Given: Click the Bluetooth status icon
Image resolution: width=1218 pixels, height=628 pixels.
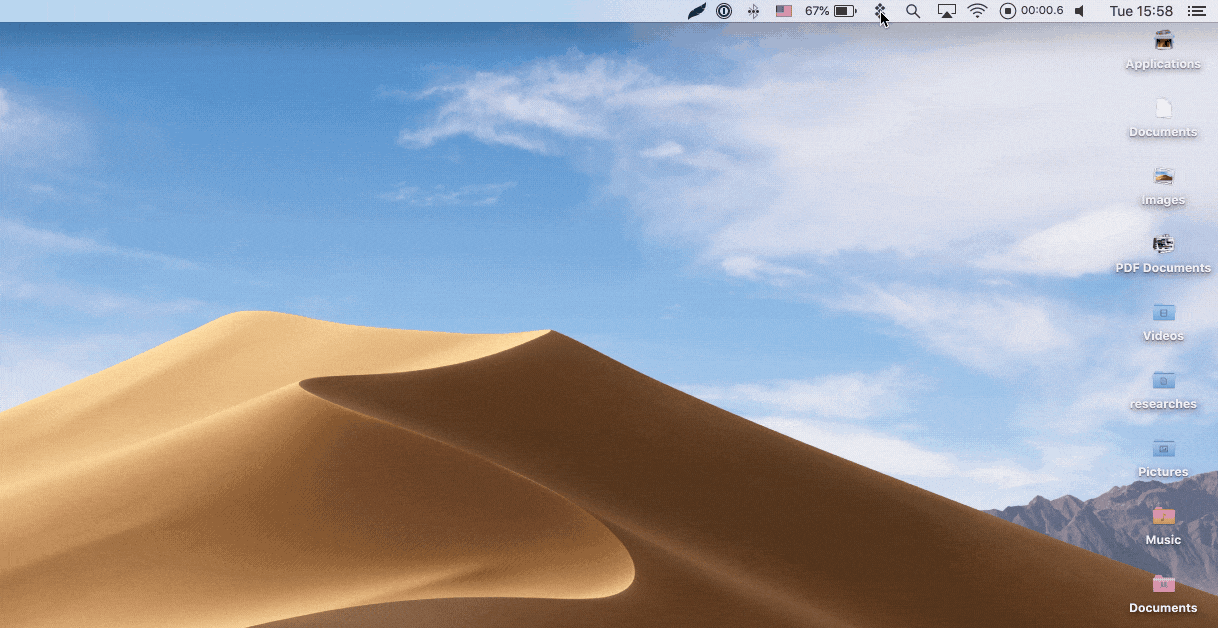Looking at the screenshot, I should coord(754,11).
